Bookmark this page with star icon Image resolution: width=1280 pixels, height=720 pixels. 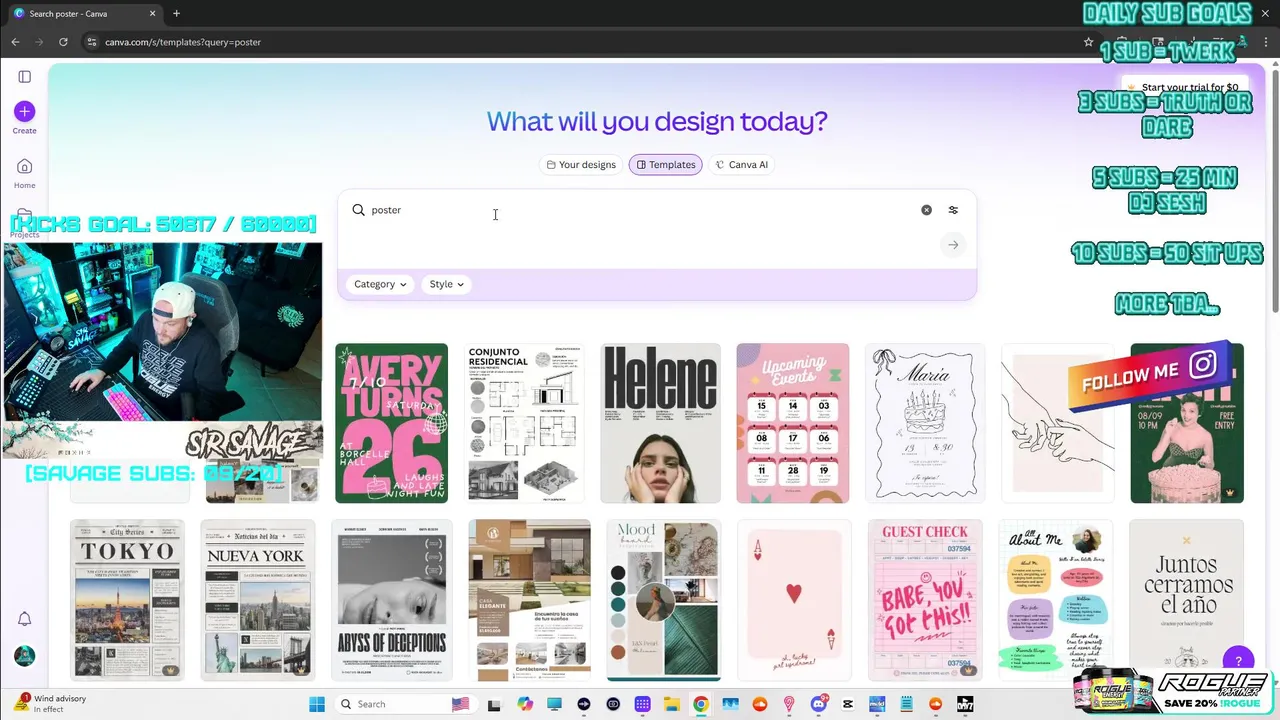(x=1088, y=42)
